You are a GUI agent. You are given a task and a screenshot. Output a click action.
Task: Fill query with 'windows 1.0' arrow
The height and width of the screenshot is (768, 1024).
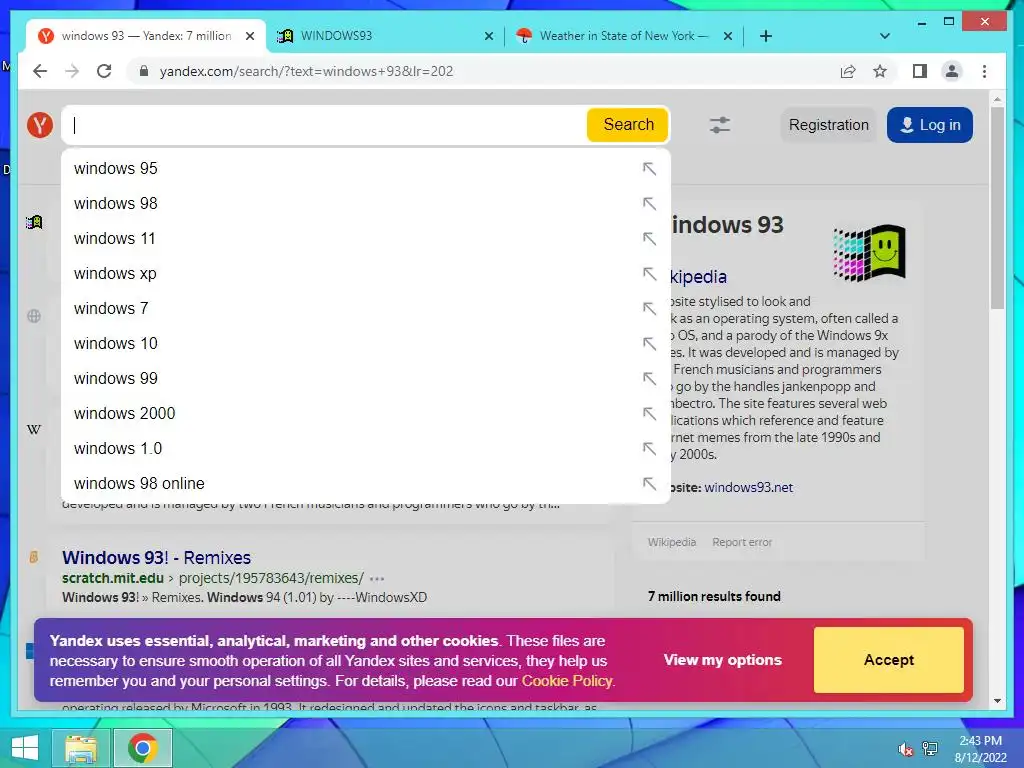(648, 449)
